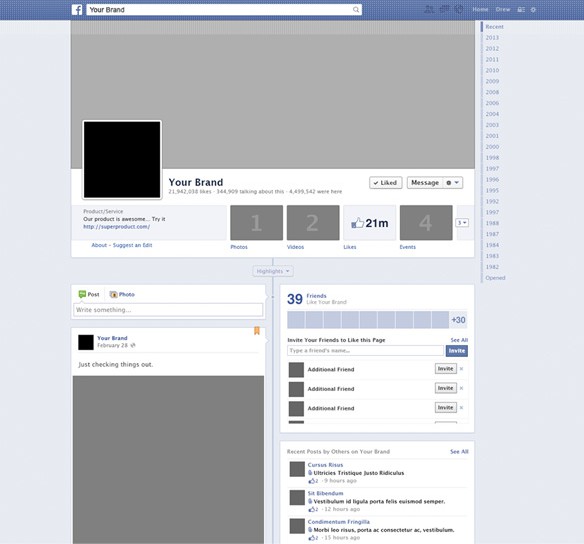Screen dimensions: 584x544
Task: Open the superproduct.com link
Action: point(117,227)
